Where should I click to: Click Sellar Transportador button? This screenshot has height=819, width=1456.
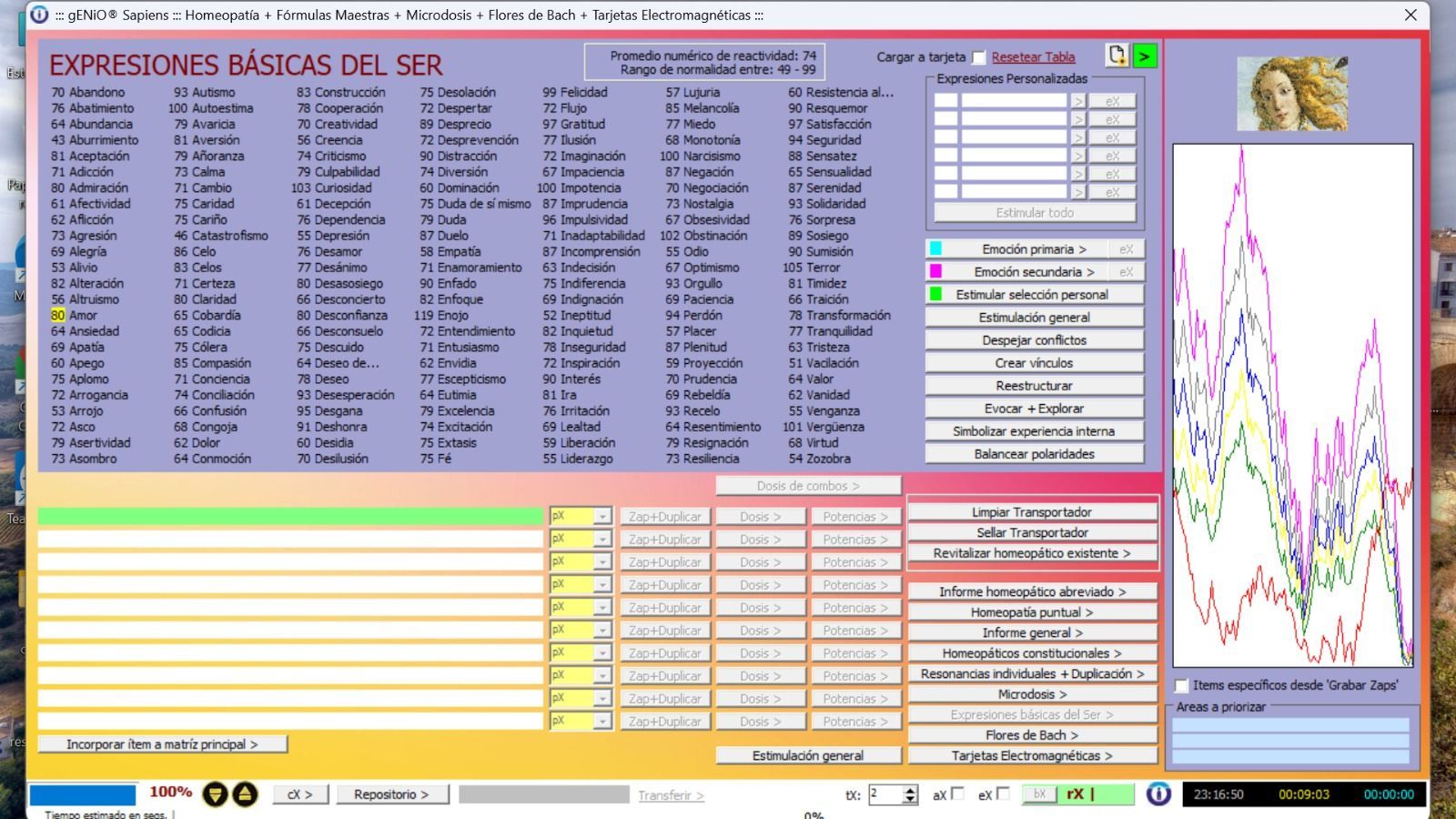pos(1032,532)
